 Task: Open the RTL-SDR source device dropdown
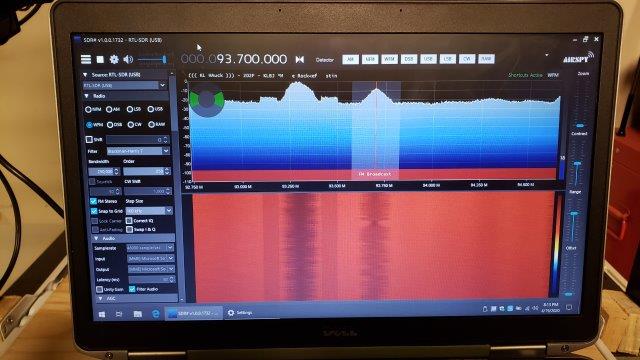125,85
